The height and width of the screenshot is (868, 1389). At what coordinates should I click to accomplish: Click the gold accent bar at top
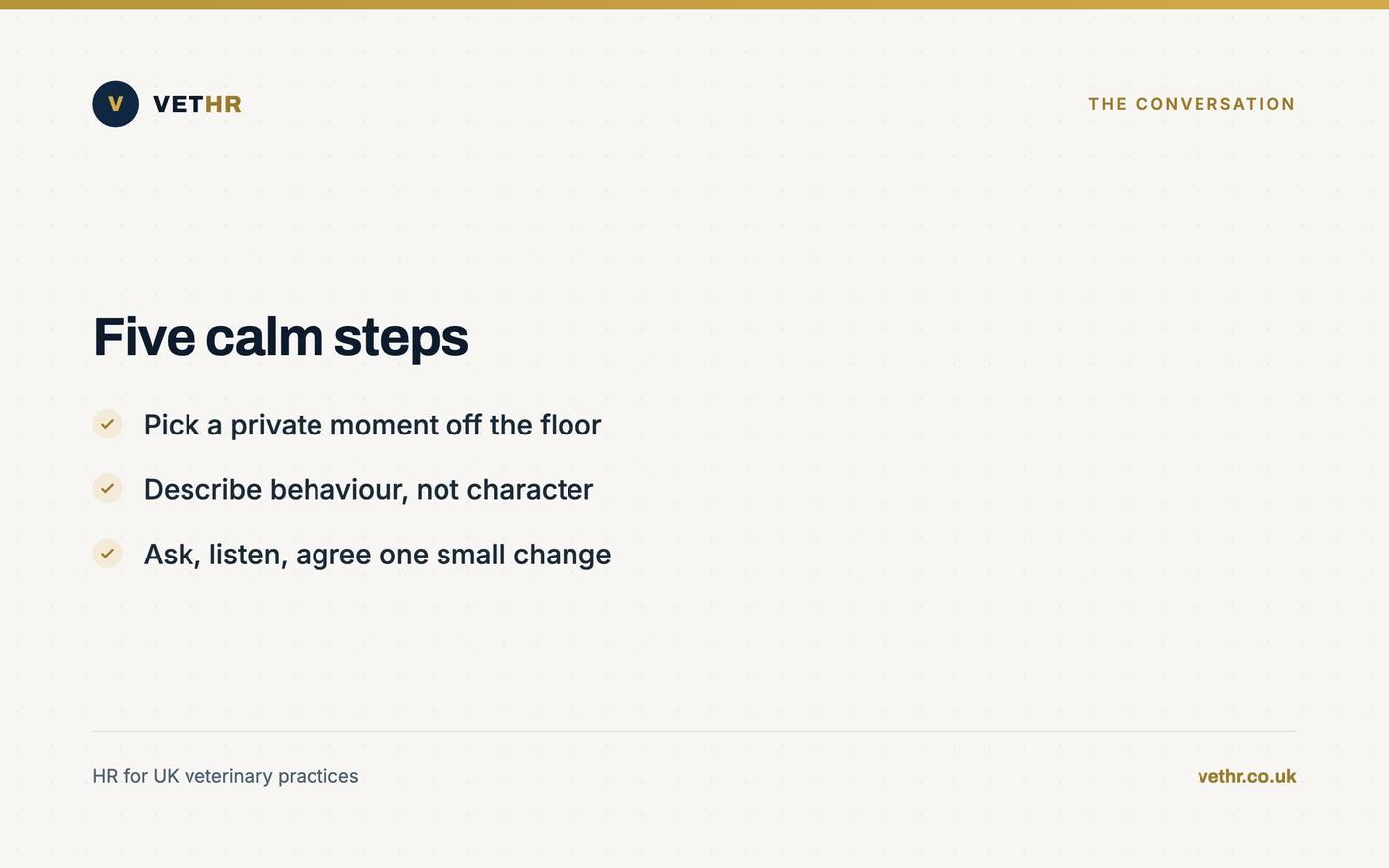(694, 4)
